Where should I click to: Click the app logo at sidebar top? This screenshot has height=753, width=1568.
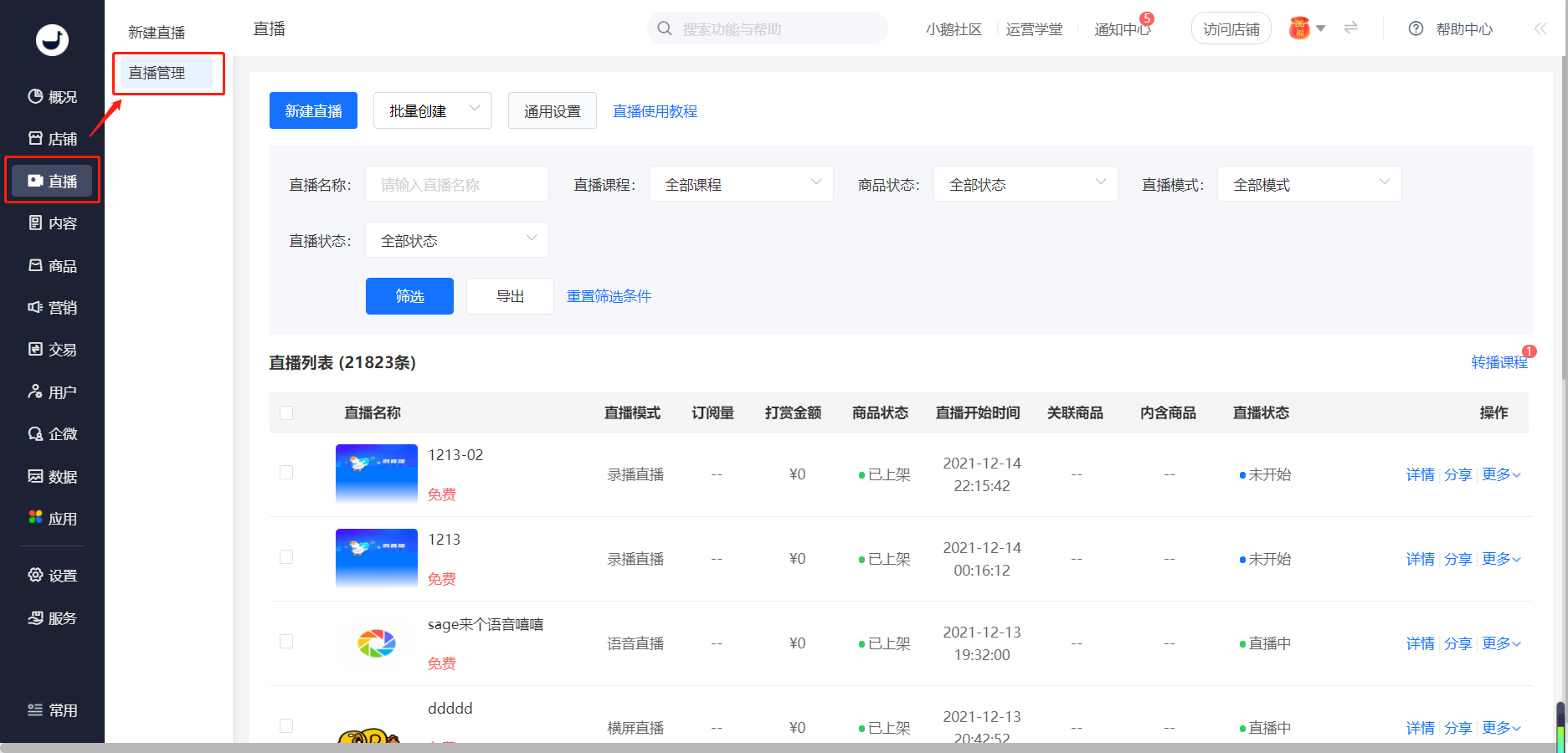coord(52,39)
